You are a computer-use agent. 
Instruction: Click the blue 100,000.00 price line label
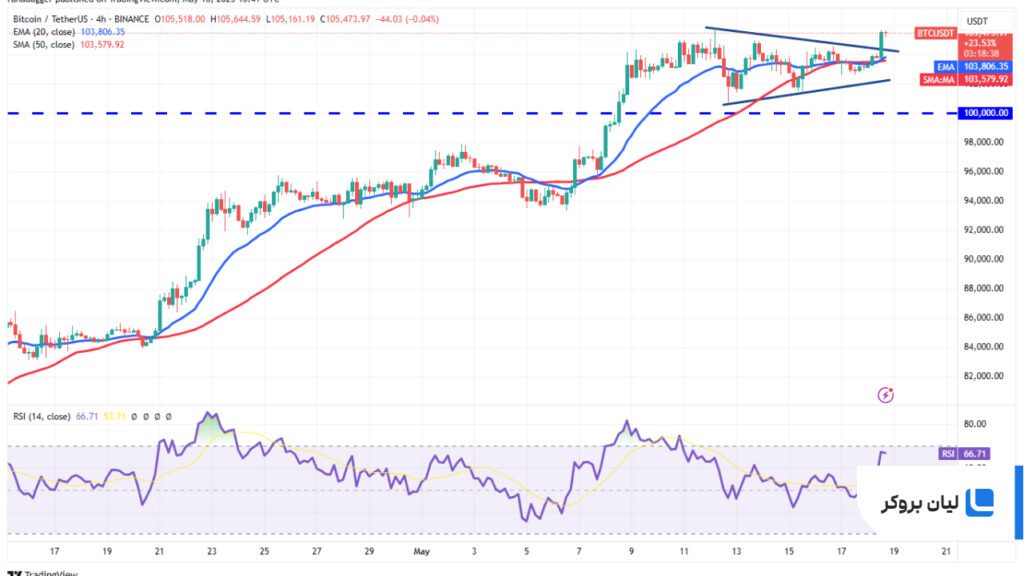985,113
